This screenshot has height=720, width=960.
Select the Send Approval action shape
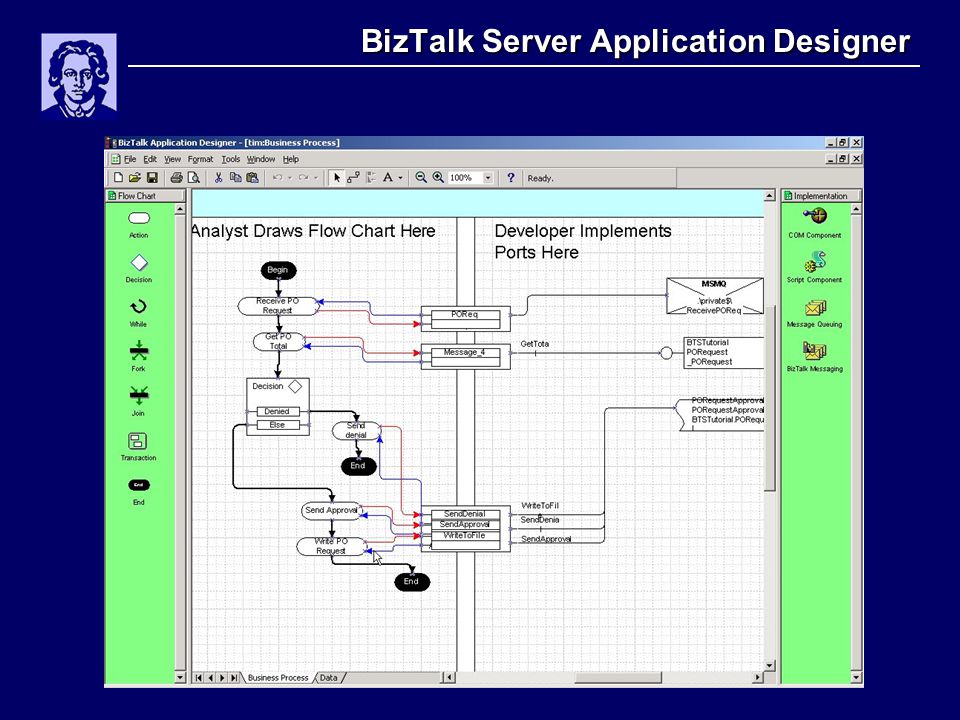pos(332,511)
